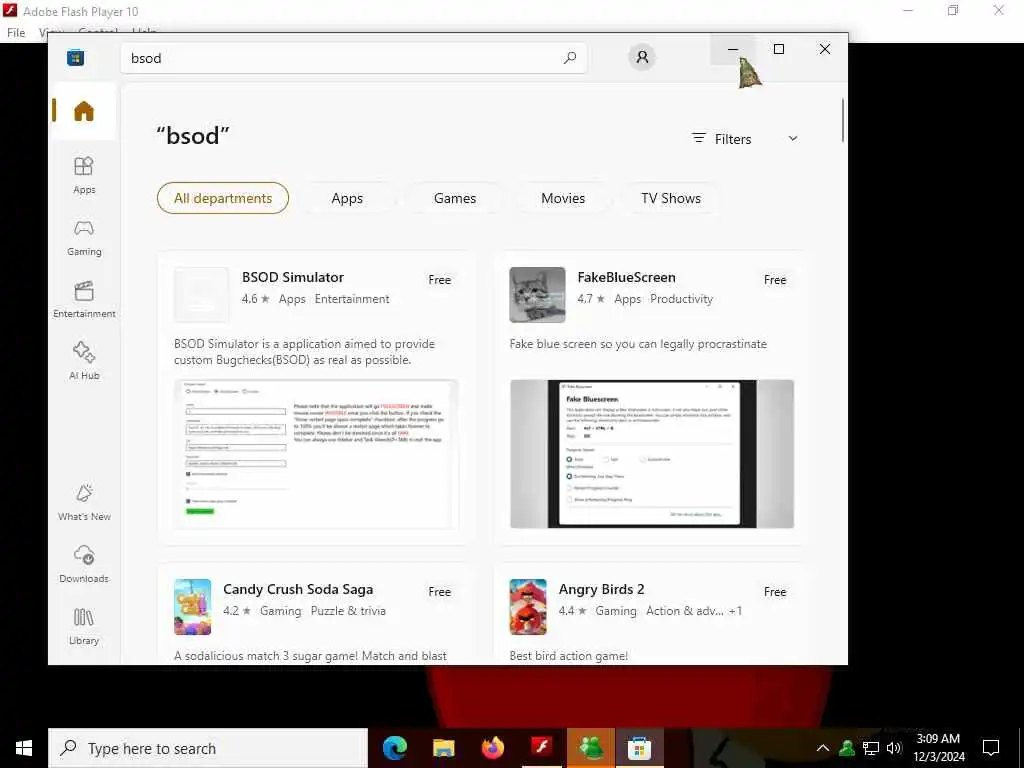Click Free price on FakeBlueScreen
1024x768 pixels.
click(x=775, y=280)
